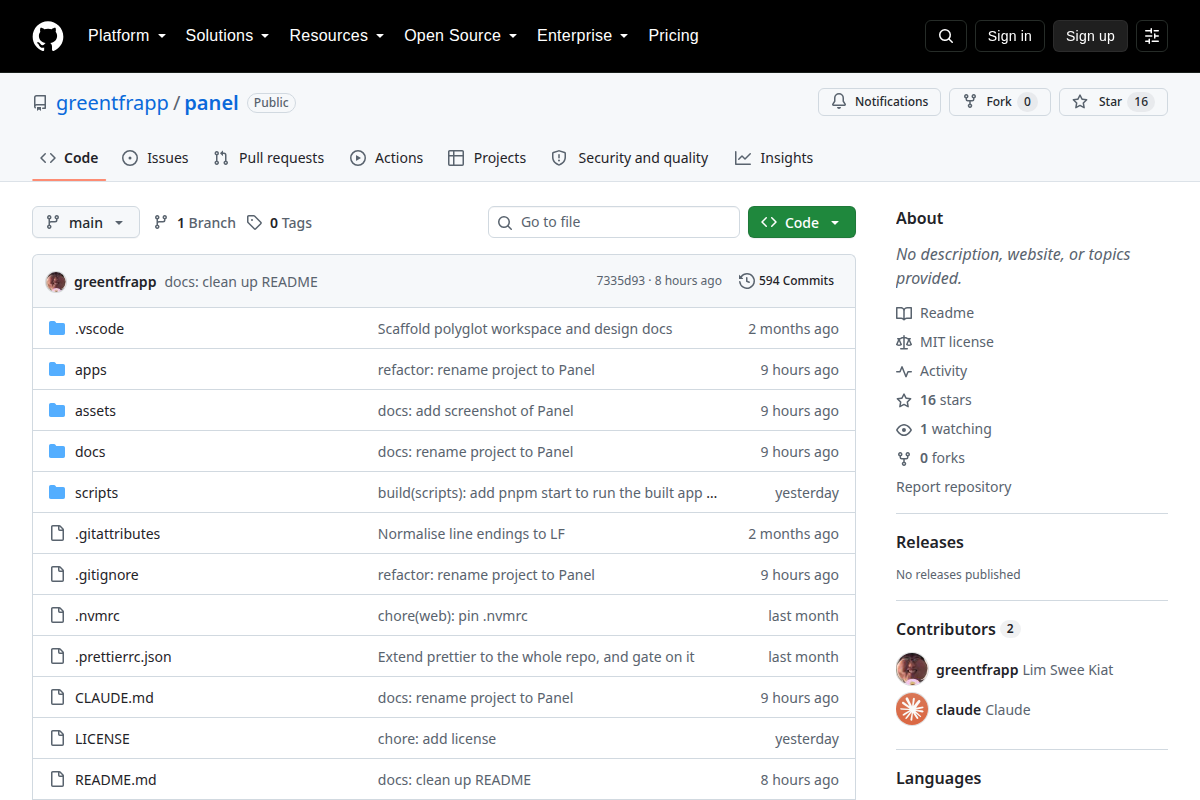
Task: Click the LICENSE file icon
Action: (57, 739)
